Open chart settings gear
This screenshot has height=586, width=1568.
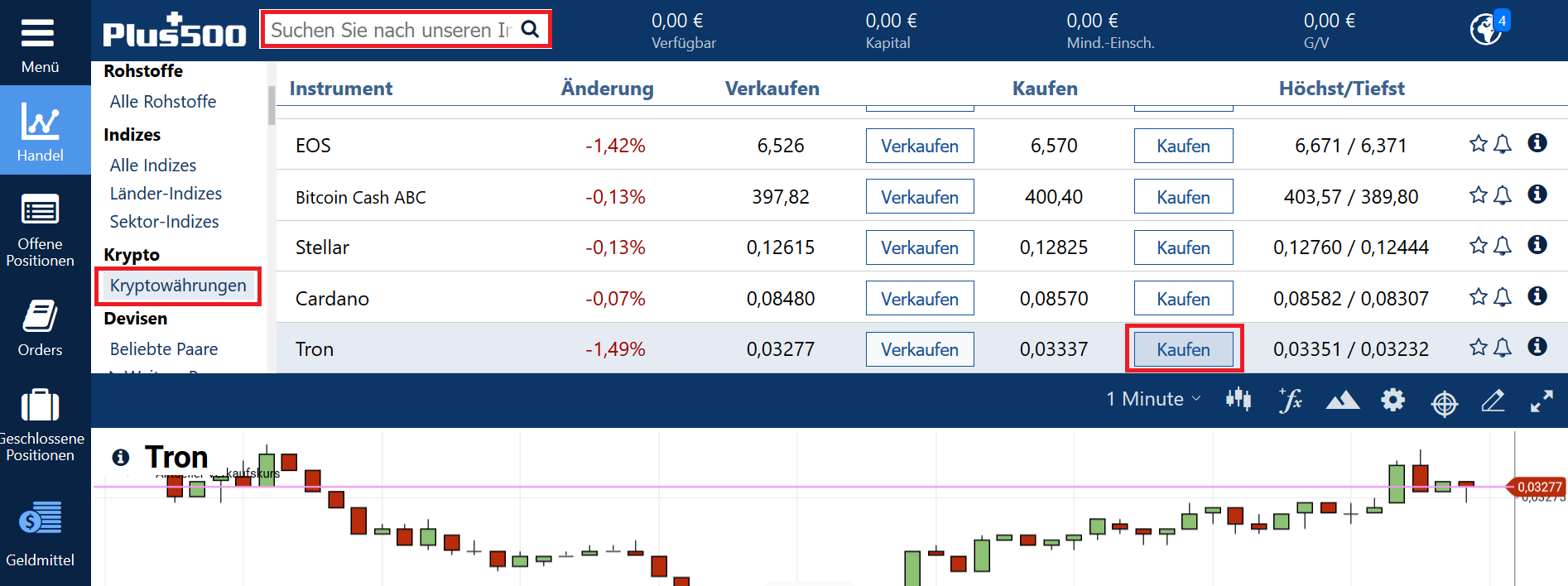tap(1393, 400)
